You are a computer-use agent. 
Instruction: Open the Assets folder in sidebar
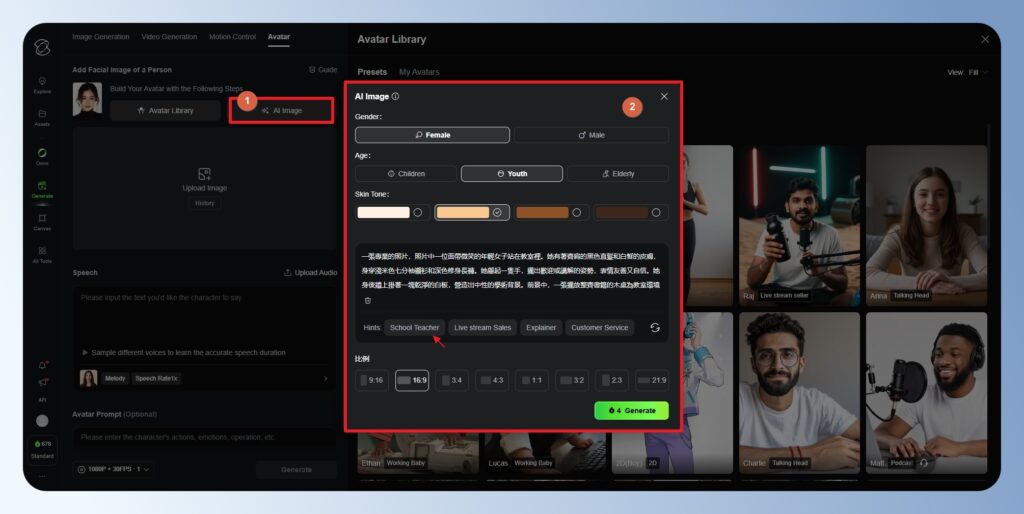(42, 118)
